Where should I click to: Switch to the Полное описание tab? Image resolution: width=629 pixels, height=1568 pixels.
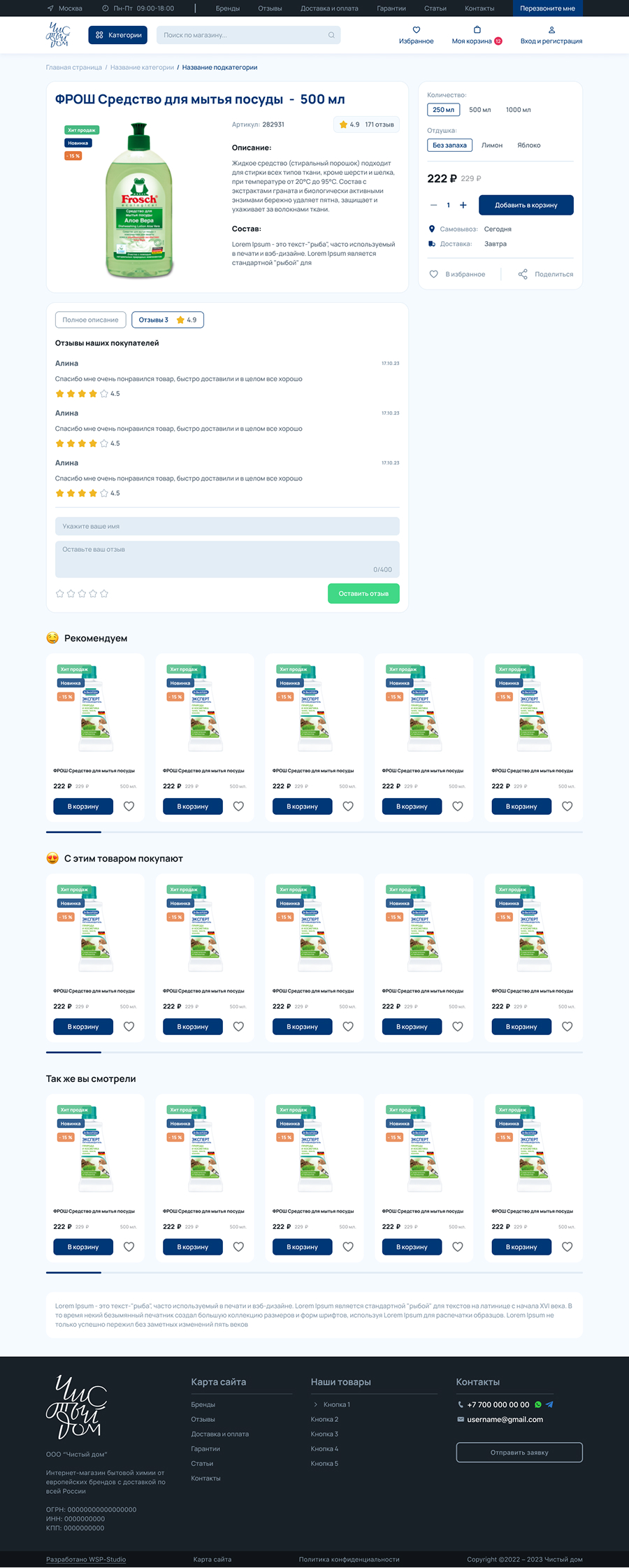coord(91,320)
